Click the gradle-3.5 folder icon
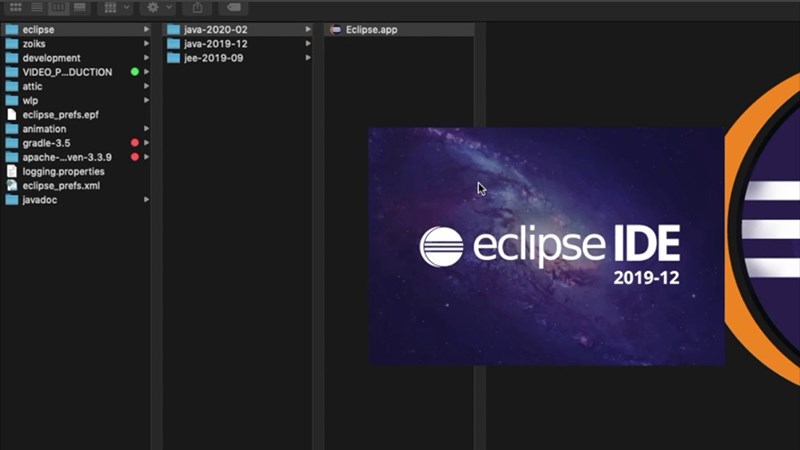800x450 pixels. (x=12, y=143)
